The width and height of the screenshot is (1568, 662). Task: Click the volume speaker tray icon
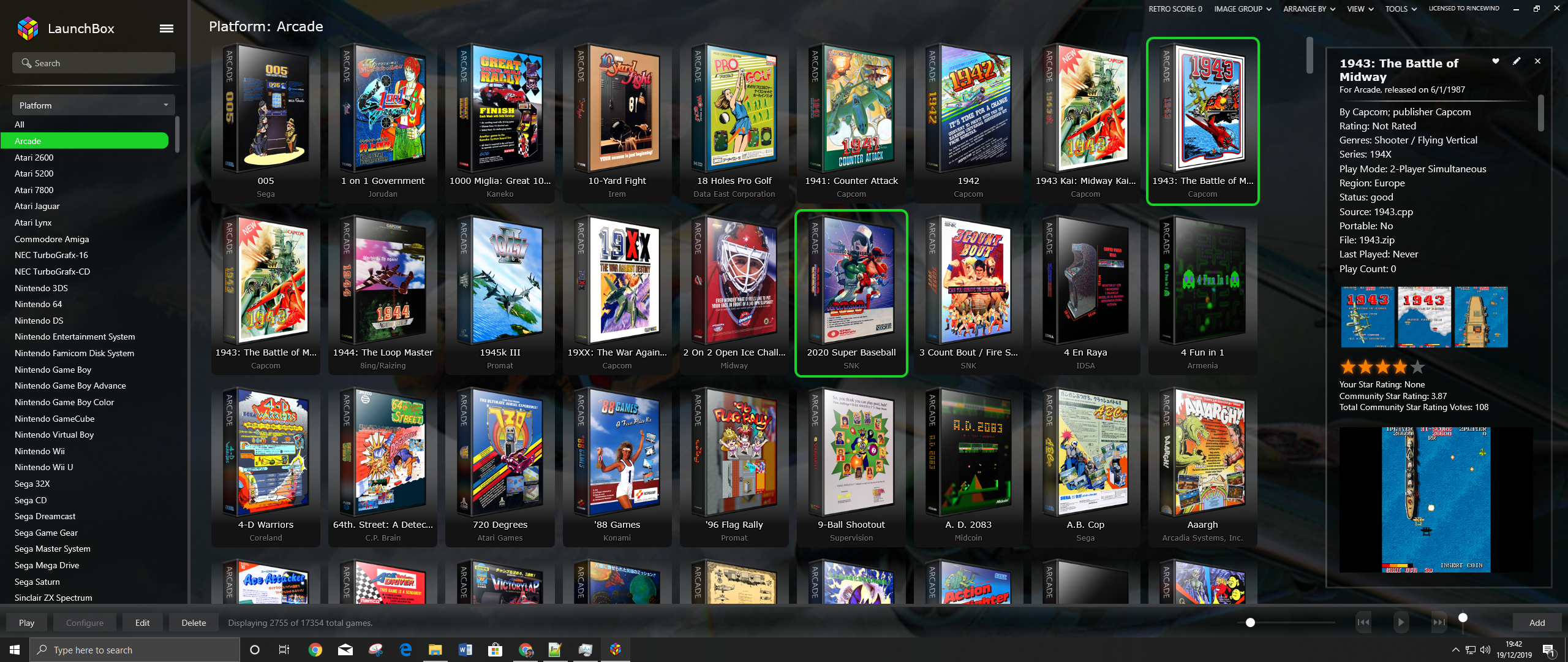click(x=1485, y=650)
